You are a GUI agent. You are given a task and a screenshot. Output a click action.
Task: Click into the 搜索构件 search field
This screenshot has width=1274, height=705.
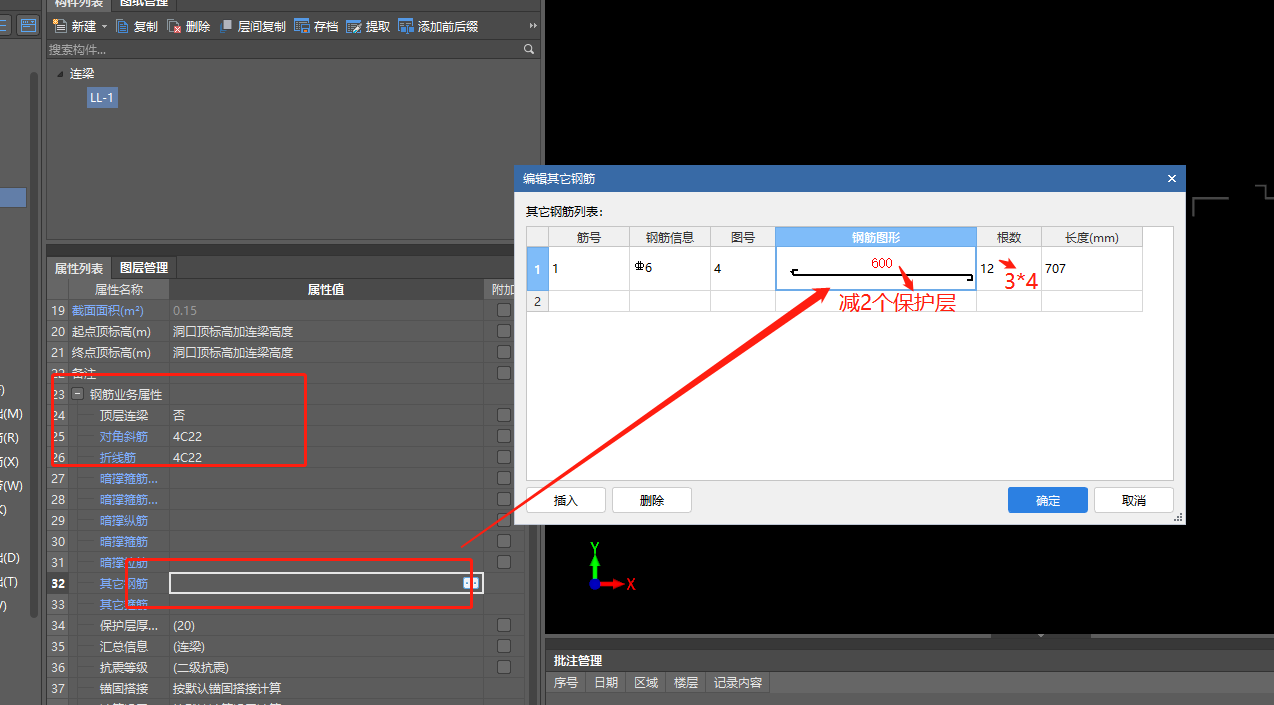click(x=284, y=49)
